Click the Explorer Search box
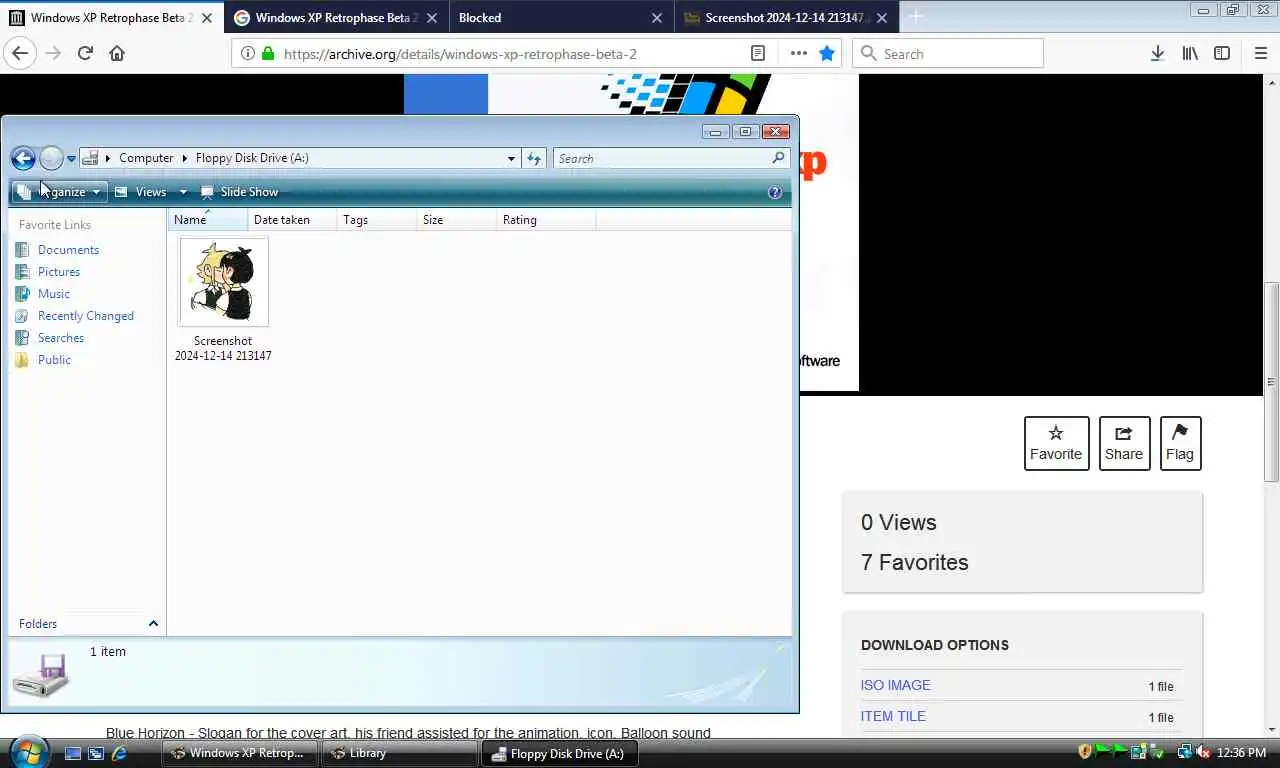Image resolution: width=1280 pixels, height=768 pixels. click(670, 158)
